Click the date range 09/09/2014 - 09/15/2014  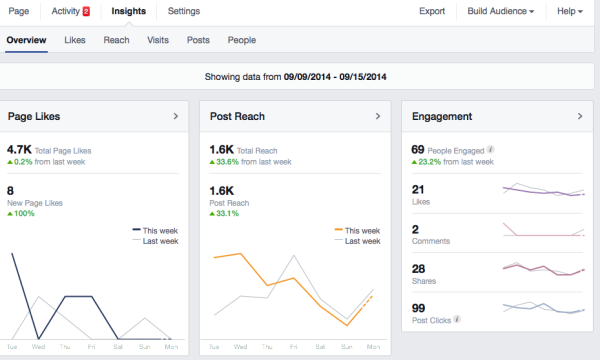pyautogui.click(x=335, y=77)
